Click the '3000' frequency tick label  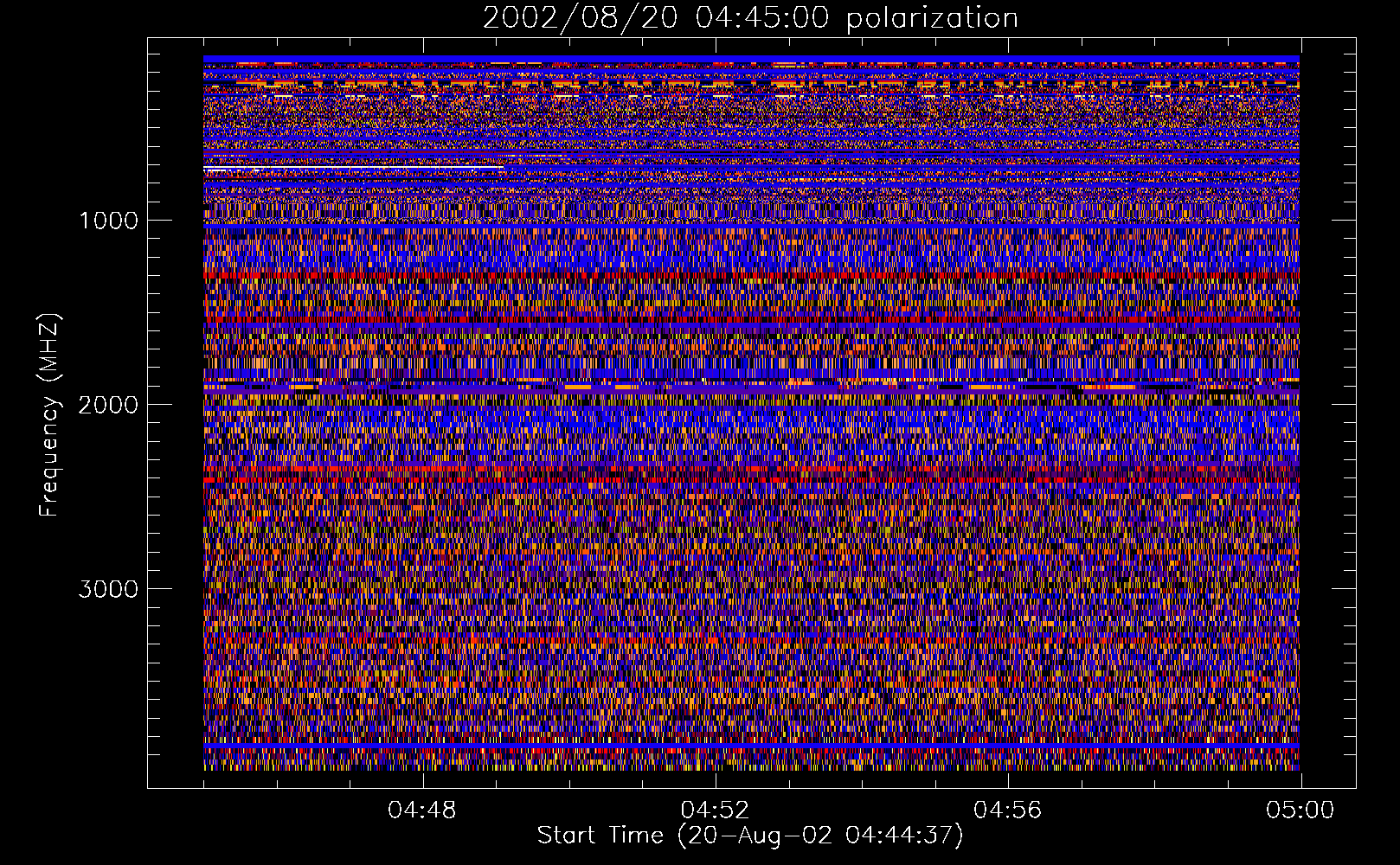coord(108,589)
